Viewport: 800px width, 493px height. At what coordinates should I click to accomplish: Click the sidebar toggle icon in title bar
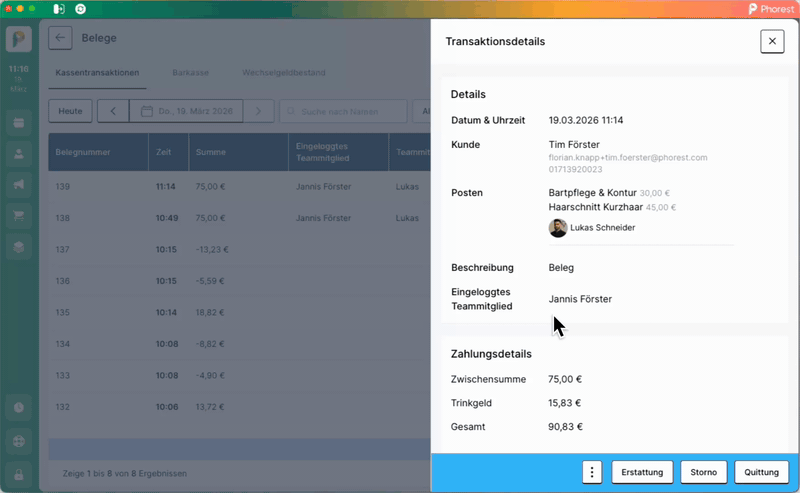(x=59, y=9)
